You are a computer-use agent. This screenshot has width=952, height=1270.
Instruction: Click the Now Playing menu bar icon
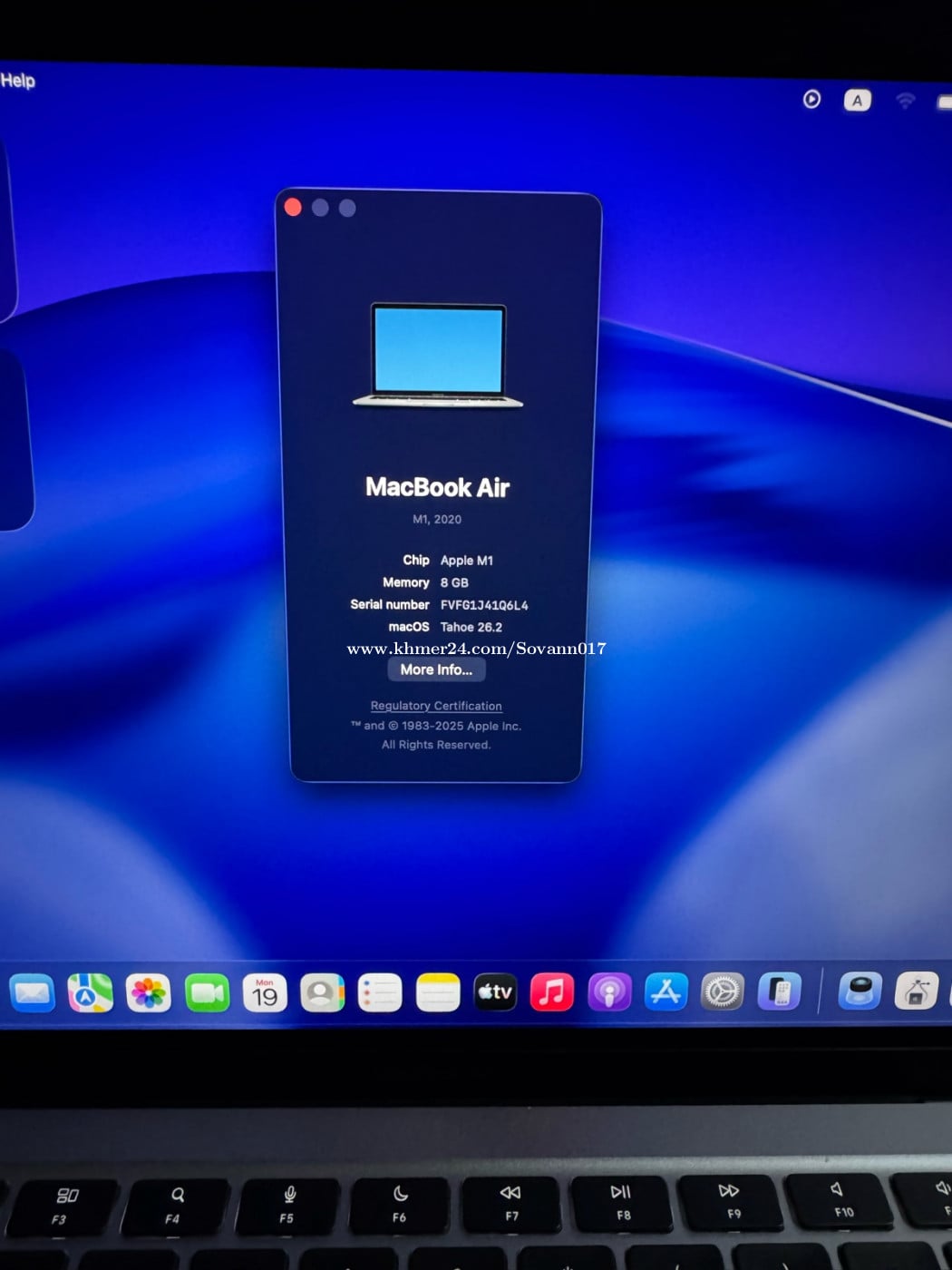point(811,99)
